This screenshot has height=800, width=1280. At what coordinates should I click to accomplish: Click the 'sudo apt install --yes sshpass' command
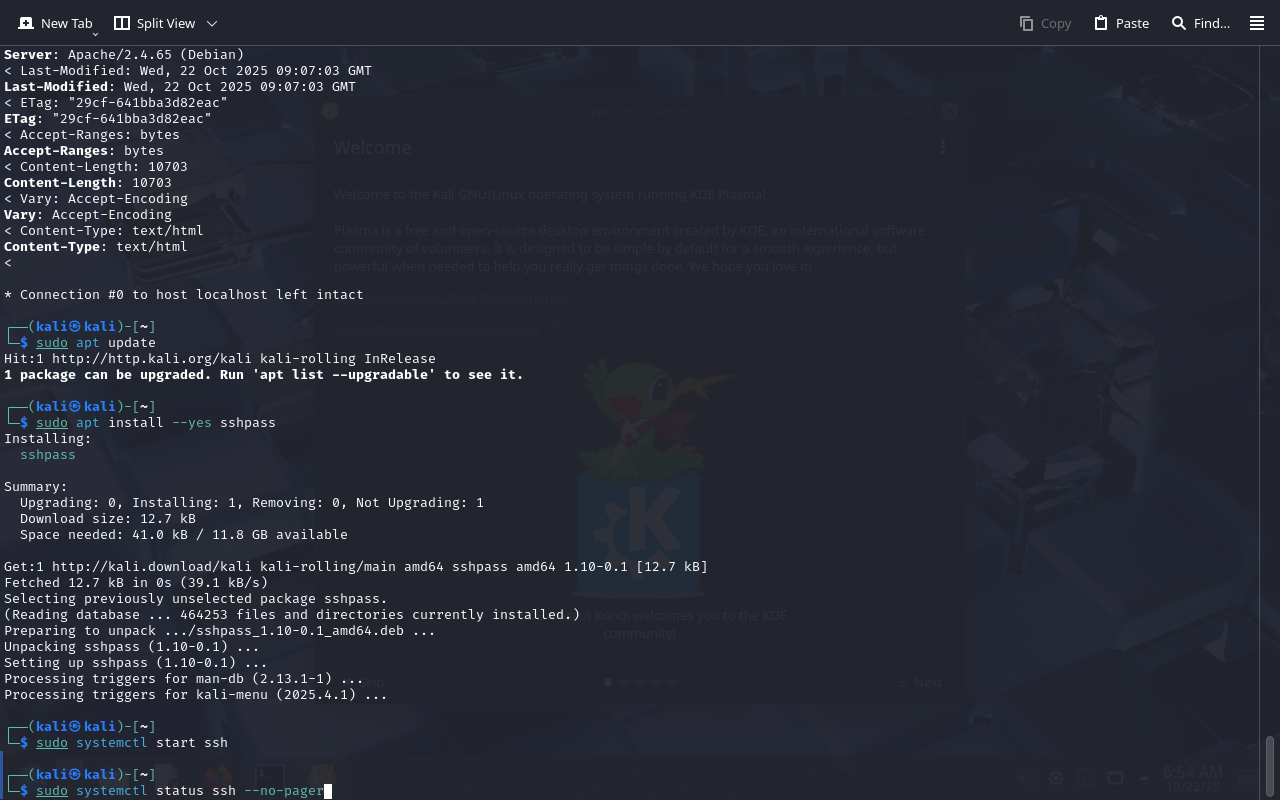pyautogui.click(x=155, y=423)
